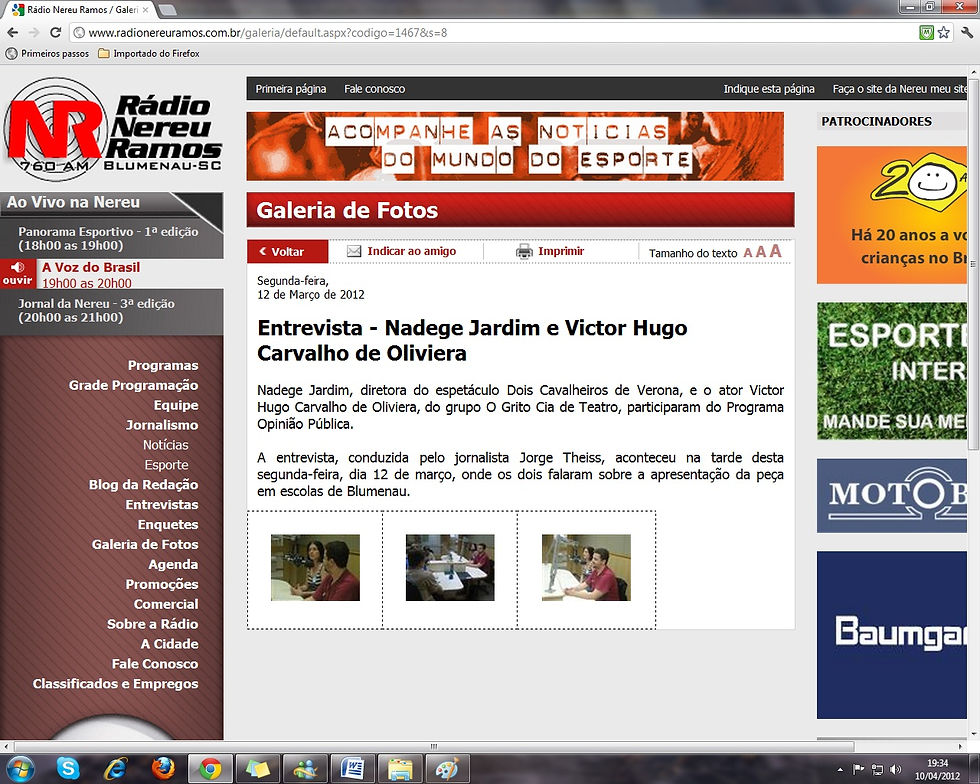Open Equipe in sidebar menu
This screenshot has height=784, width=980.
(x=176, y=405)
